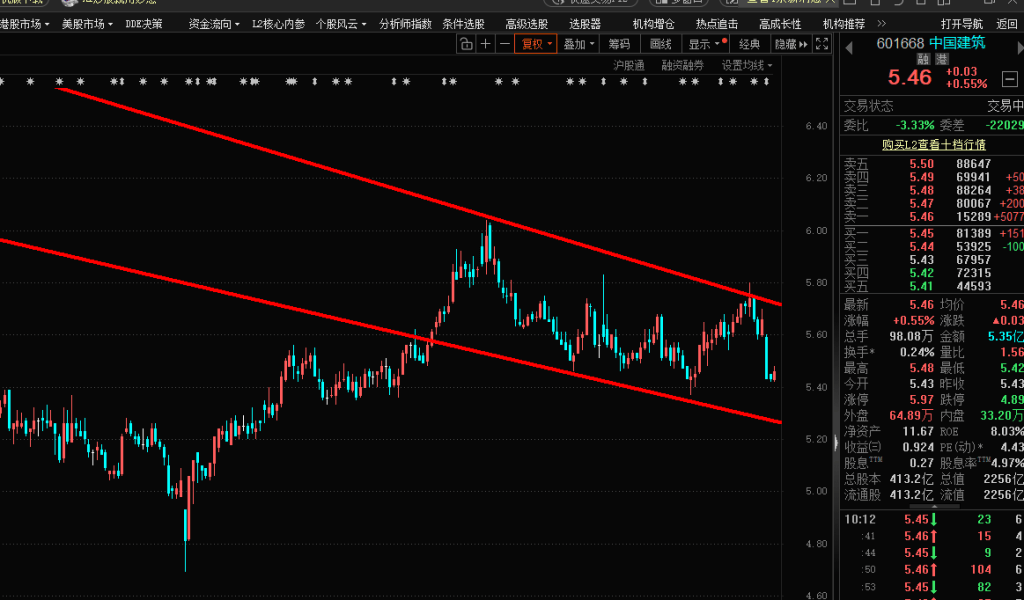The width and height of the screenshot is (1024, 600).
Task: Click the chart lock icon
Action: 467,44
